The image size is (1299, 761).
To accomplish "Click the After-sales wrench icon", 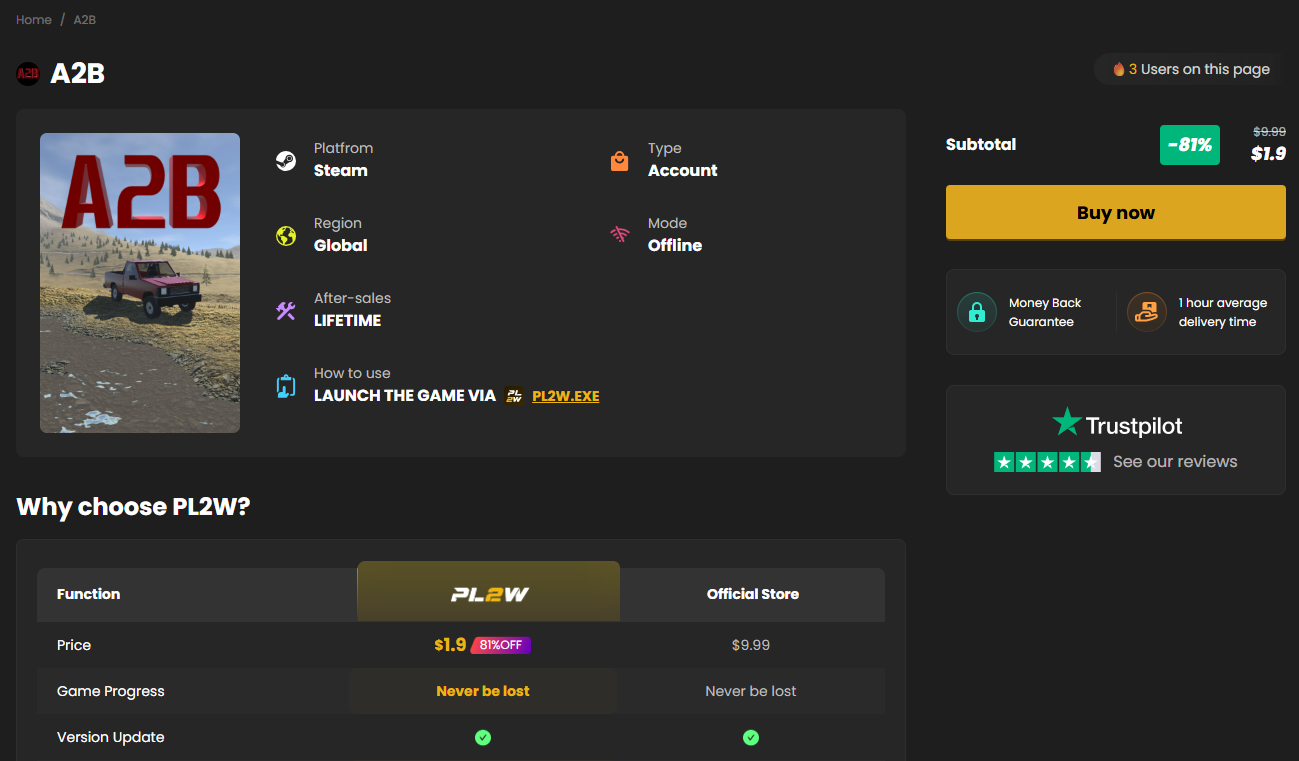I will click(286, 311).
